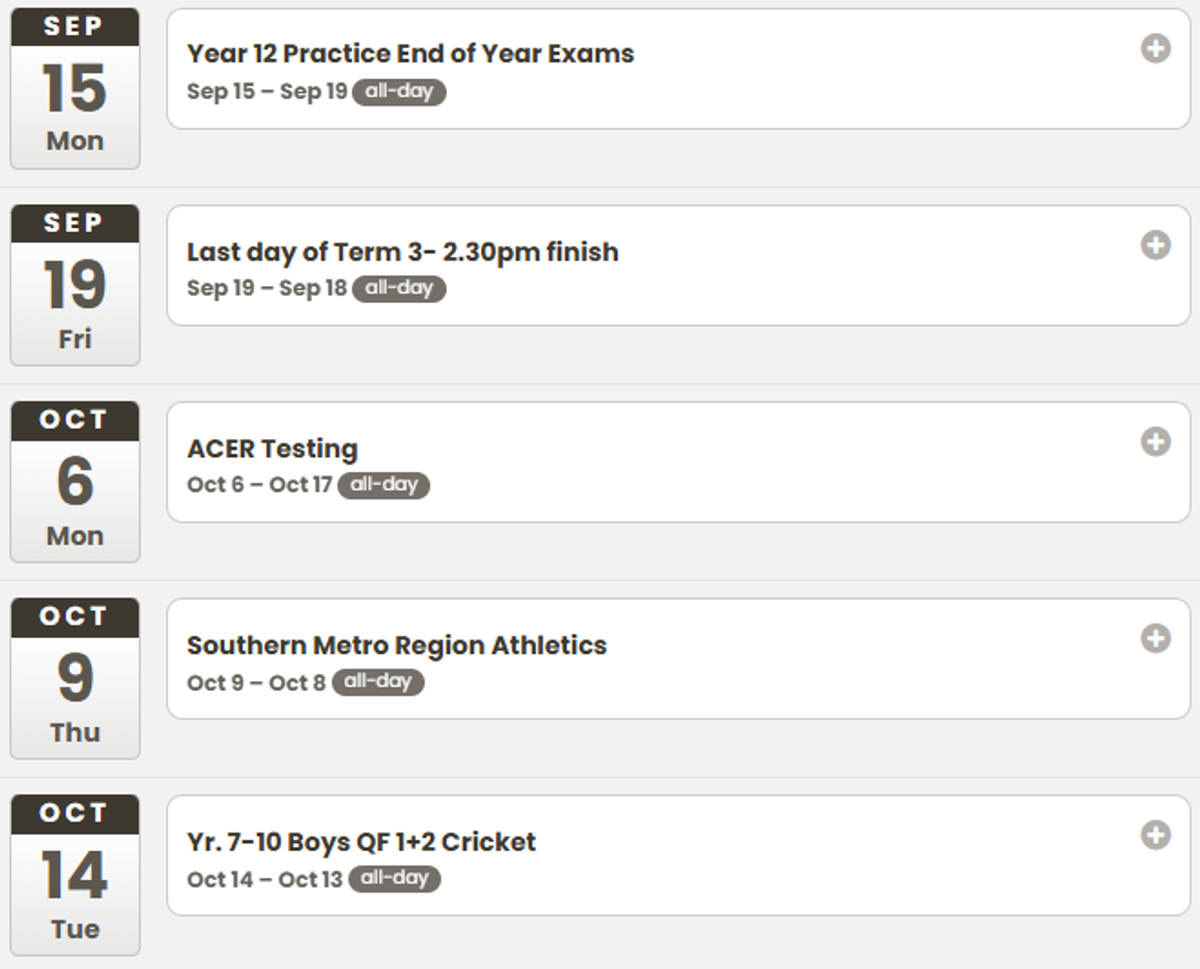Expand the Year 12 Practice Exams plus icon
Image resolution: width=1200 pixels, height=969 pixels.
point(1155,48)
